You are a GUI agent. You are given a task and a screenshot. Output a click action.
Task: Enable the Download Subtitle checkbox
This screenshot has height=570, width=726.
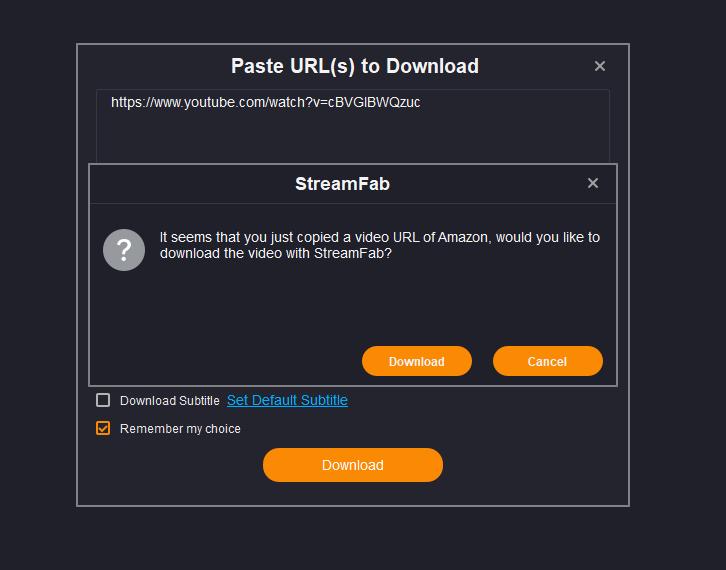[103, 400]
